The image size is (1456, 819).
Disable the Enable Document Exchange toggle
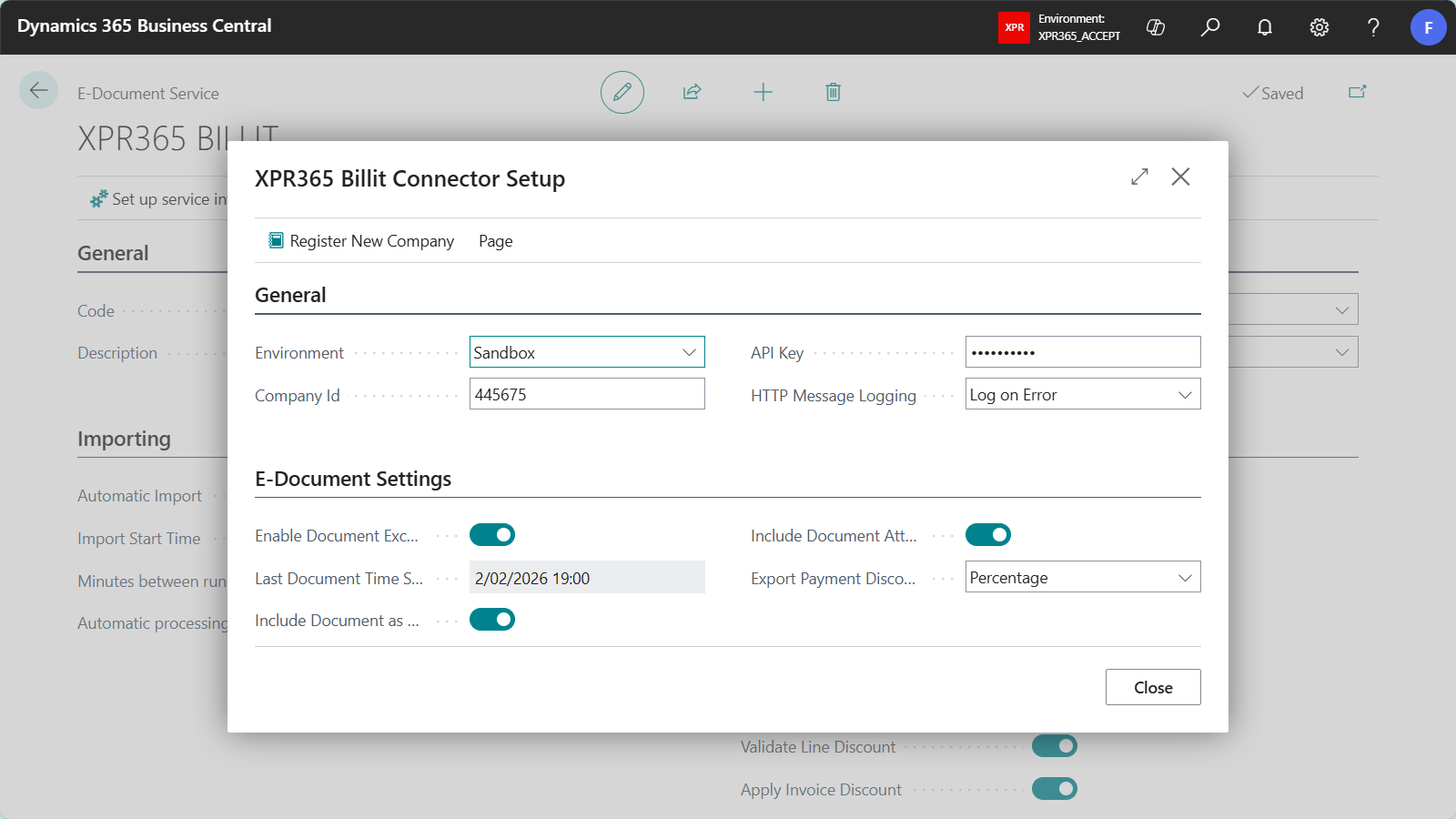[x=492, y=534]
